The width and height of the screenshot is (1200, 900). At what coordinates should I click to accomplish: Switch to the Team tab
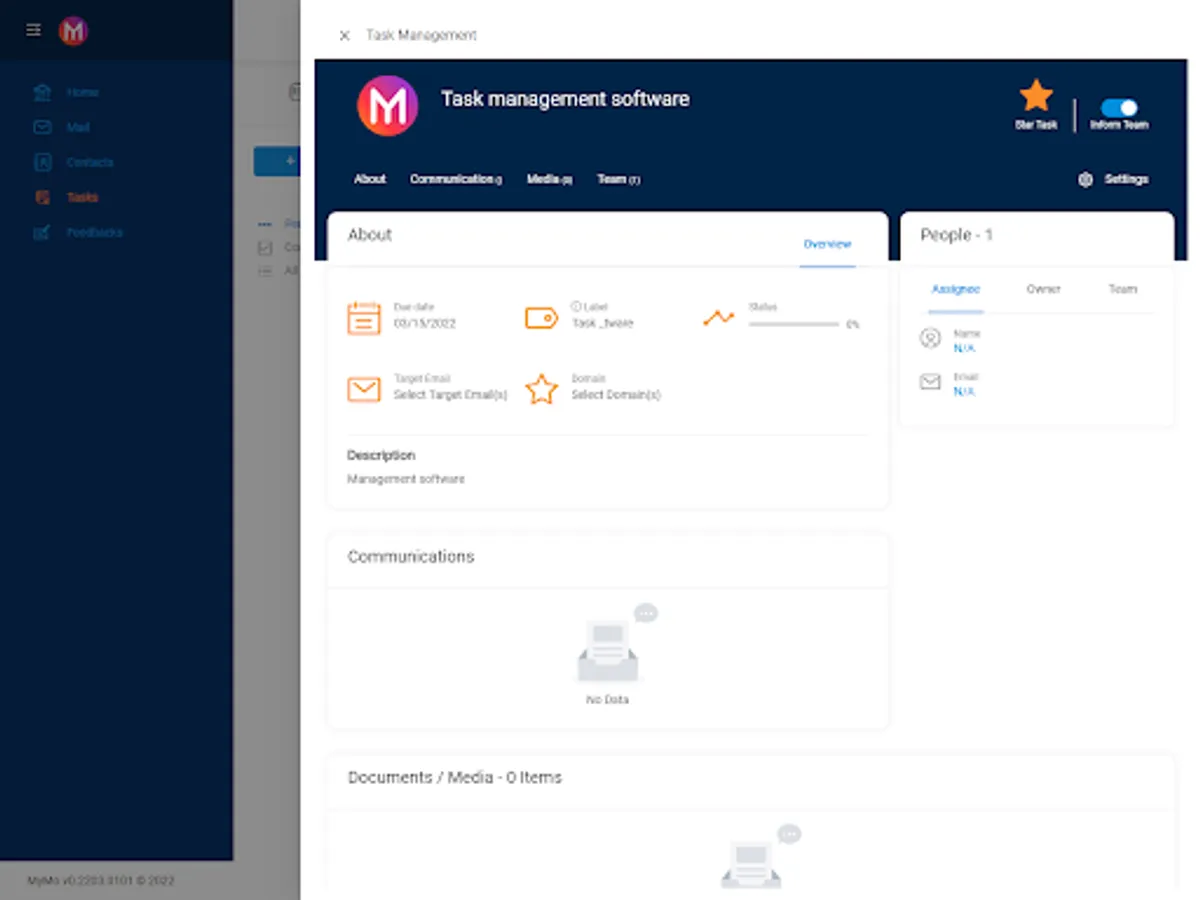tap(618, 179)
